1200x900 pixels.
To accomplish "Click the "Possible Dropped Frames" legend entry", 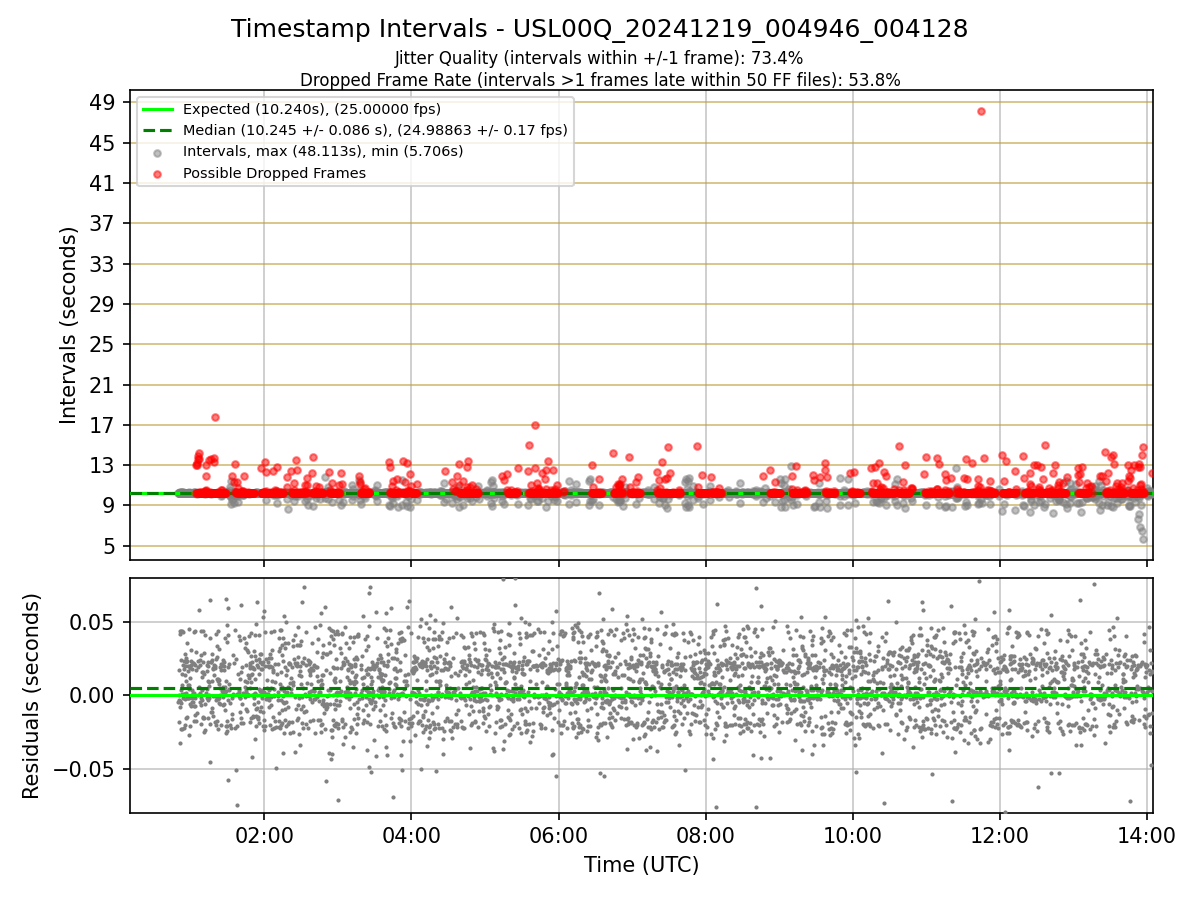I will tap(274, 173).
